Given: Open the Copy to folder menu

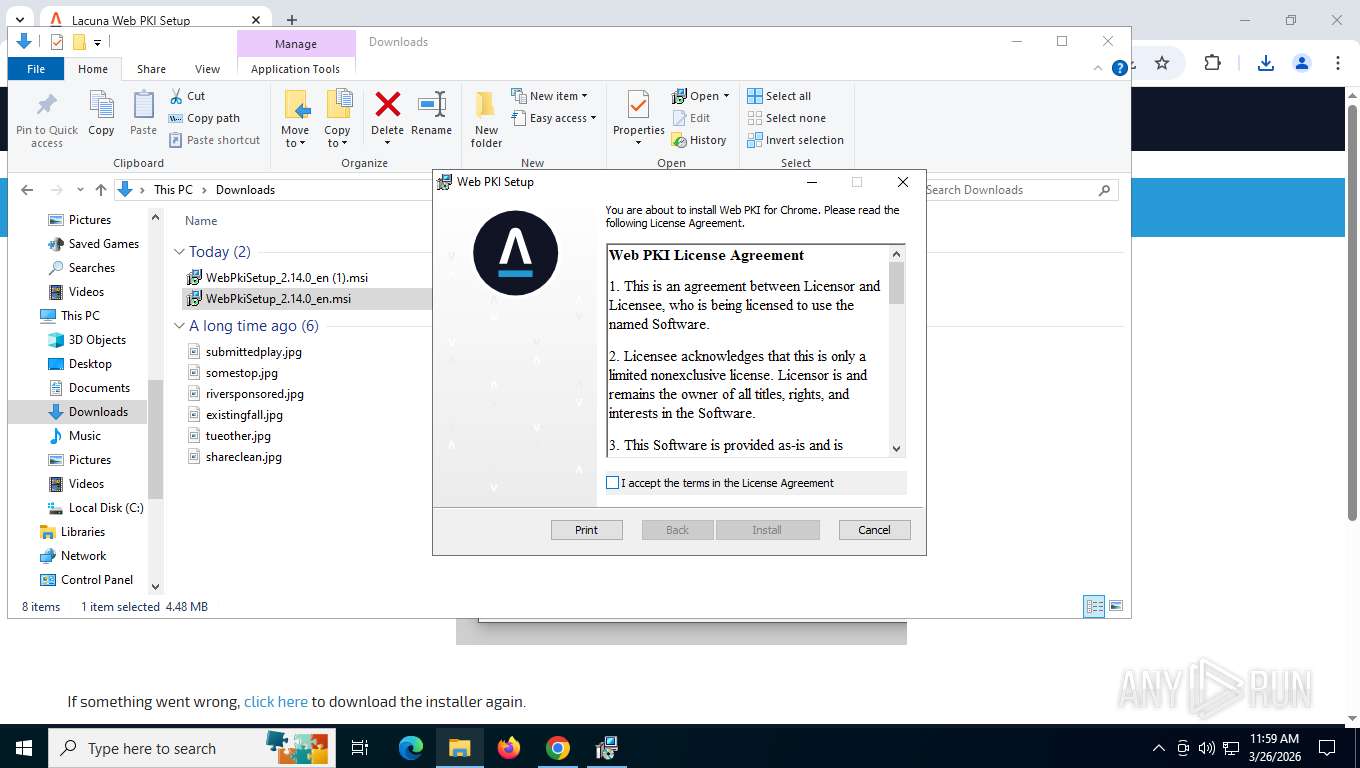Looking at the screenshot, I should click(337, 119).
